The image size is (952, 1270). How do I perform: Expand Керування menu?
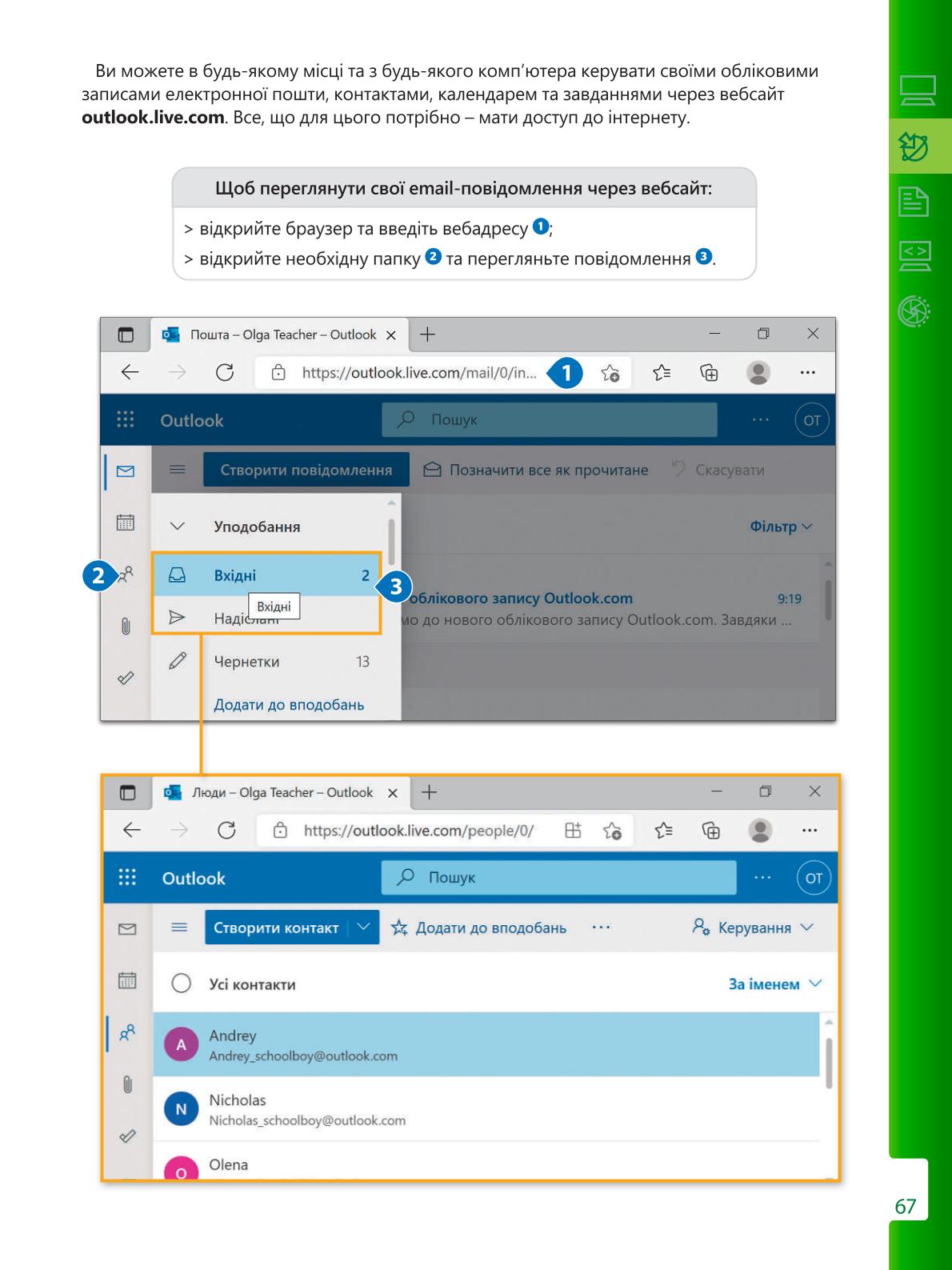753,927
